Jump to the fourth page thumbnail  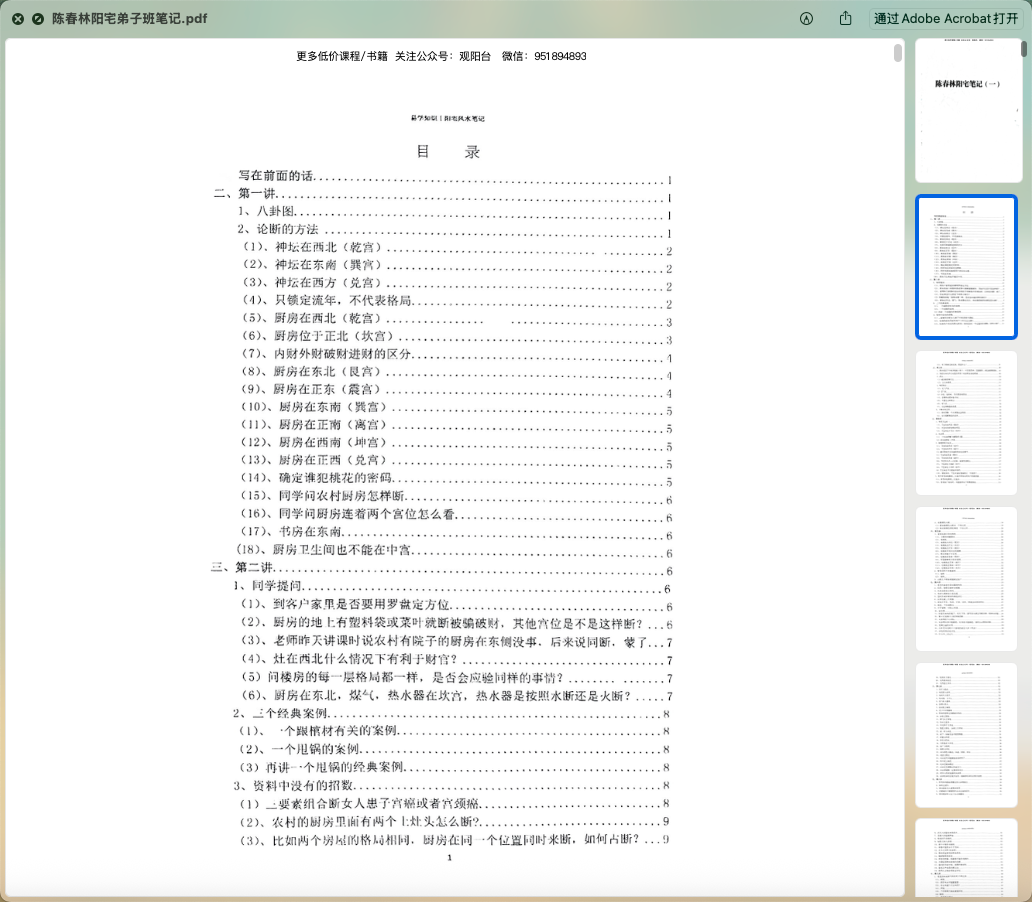pos(967,579)
